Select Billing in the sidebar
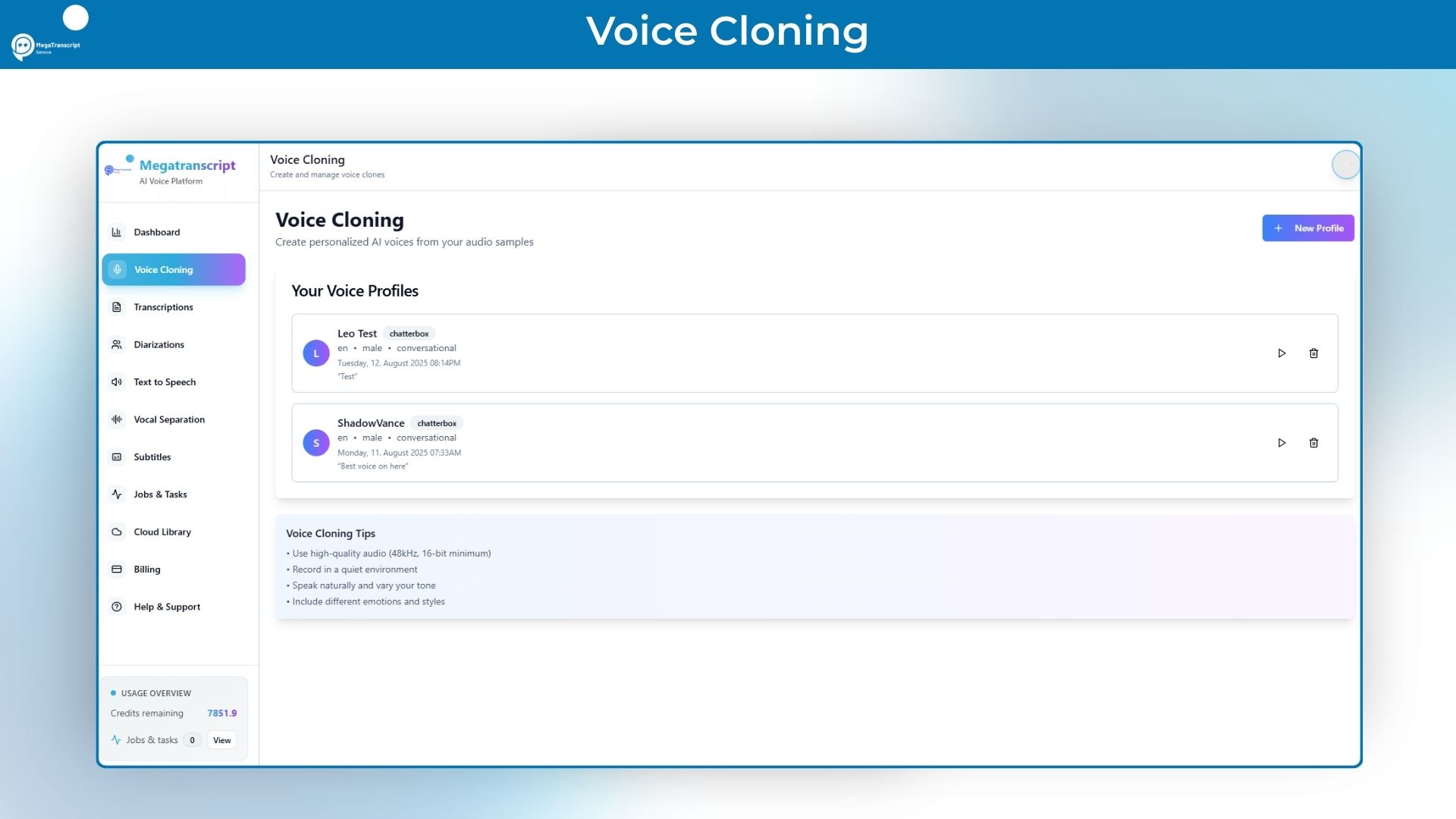The width and height of the screenshot is (1456, 819). coord(117,569)
